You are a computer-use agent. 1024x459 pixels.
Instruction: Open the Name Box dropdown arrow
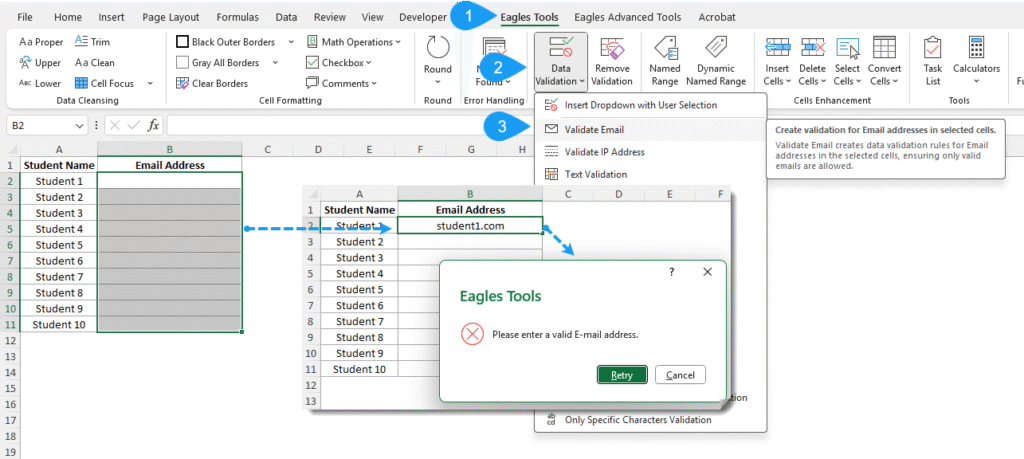click(80, 125)
